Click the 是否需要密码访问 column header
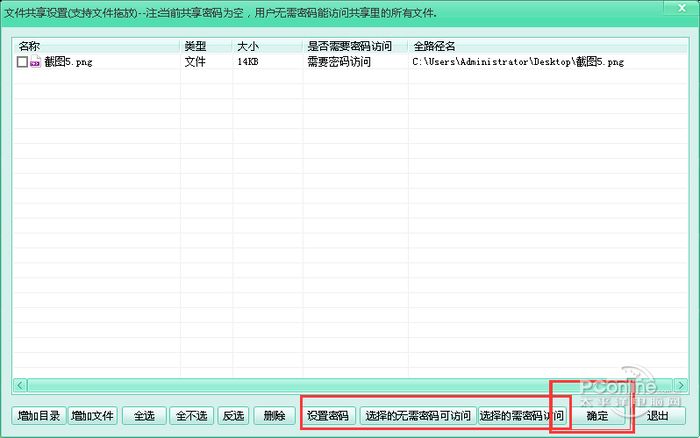This screenshot has width=700, height=438. tap(355, 46)
